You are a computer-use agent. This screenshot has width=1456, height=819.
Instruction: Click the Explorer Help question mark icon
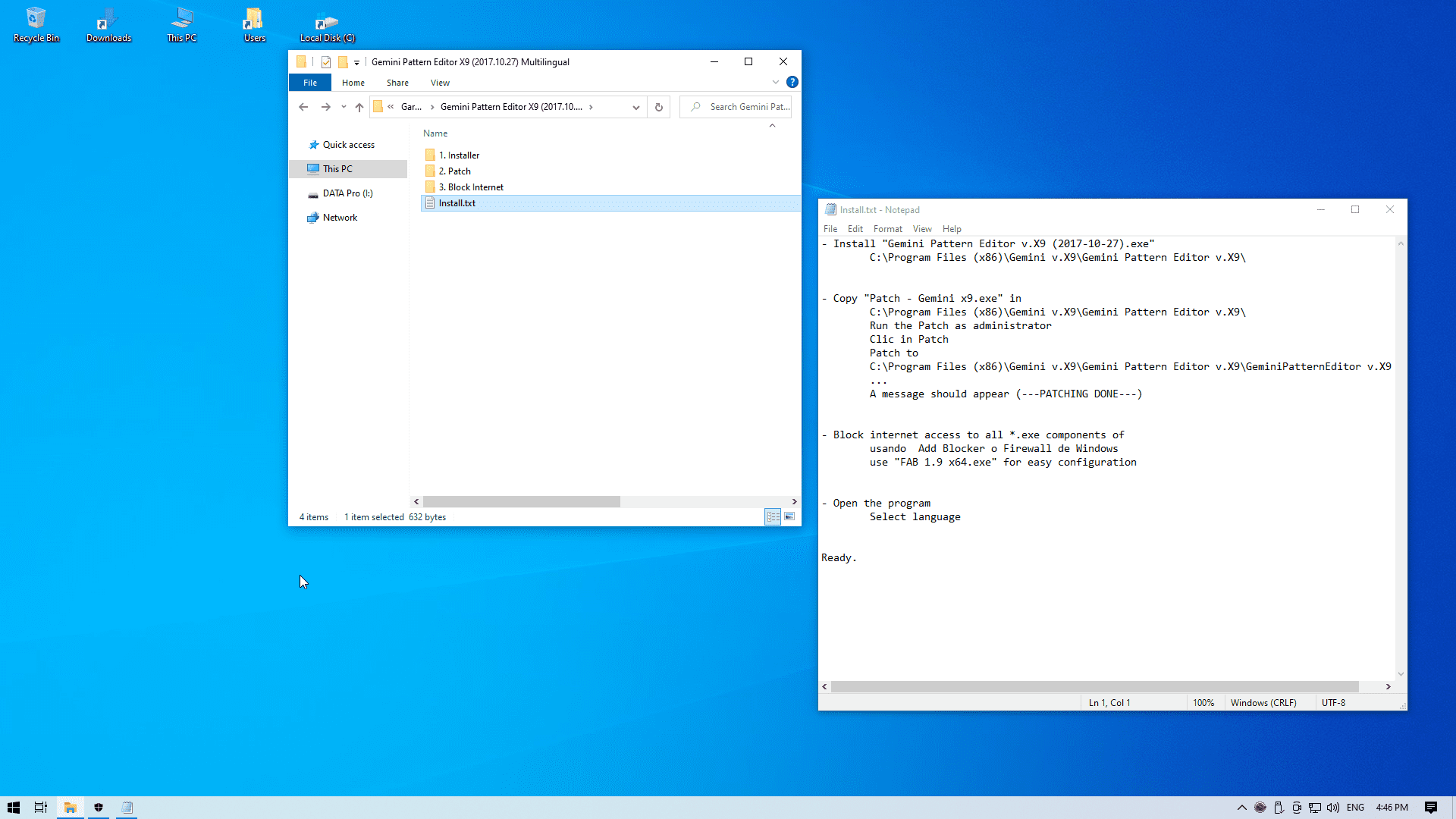point(792,82)
